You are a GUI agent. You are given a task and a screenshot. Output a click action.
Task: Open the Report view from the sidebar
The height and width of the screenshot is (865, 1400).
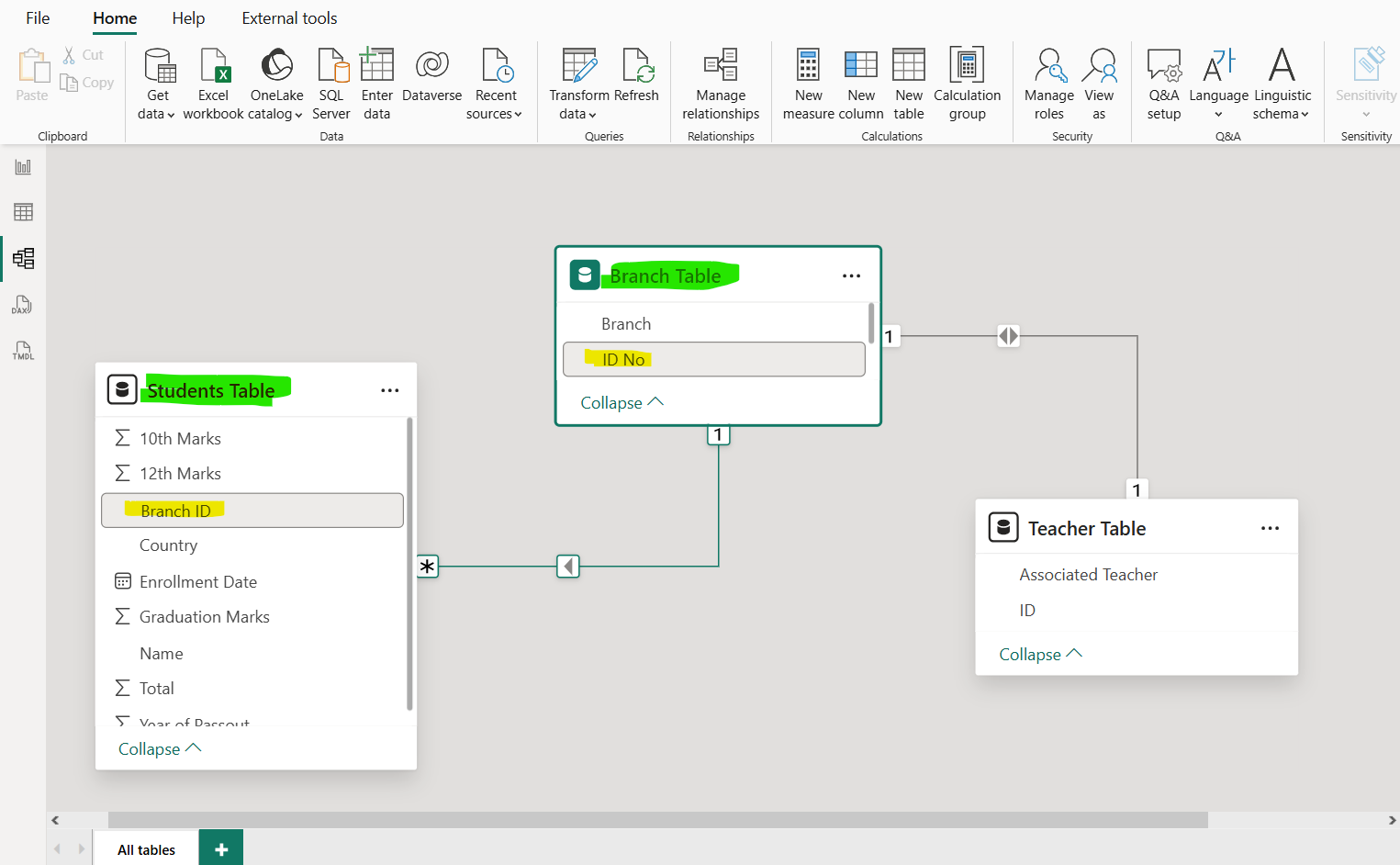pos(23,166)
